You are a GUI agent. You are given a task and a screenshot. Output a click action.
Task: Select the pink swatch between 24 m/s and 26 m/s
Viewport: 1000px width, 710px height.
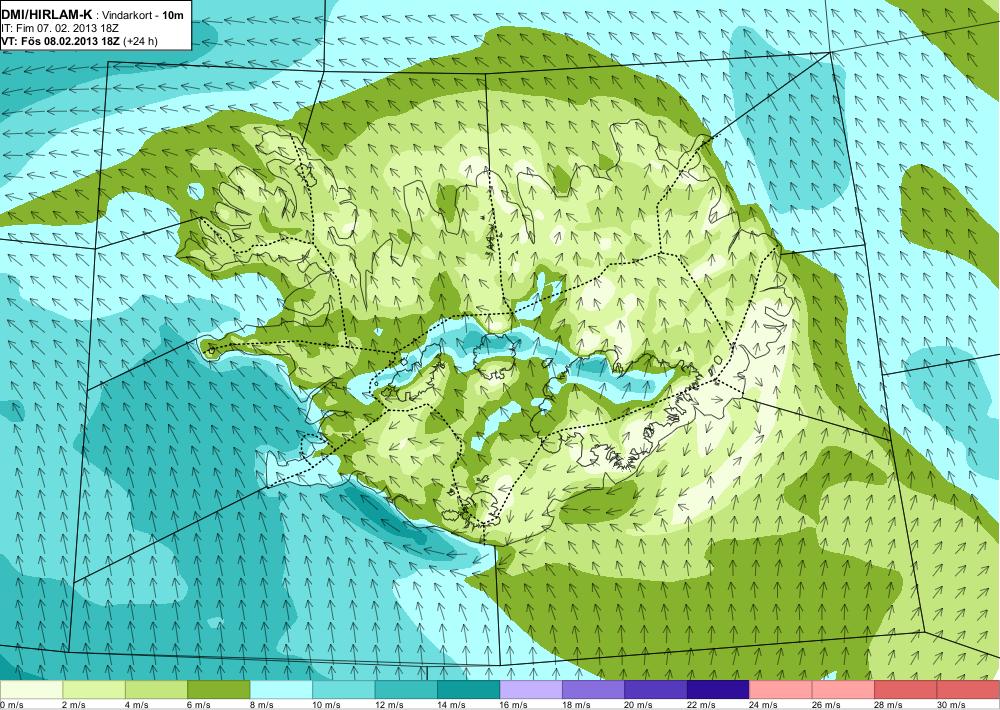pyautogui.click(x=781, y=689)
